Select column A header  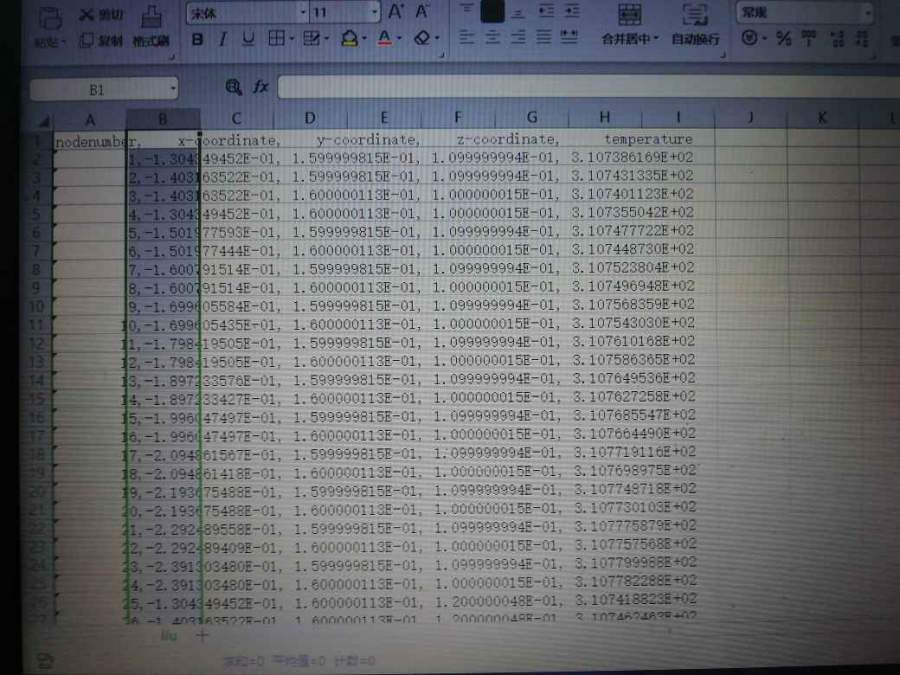tap(90, 119)
